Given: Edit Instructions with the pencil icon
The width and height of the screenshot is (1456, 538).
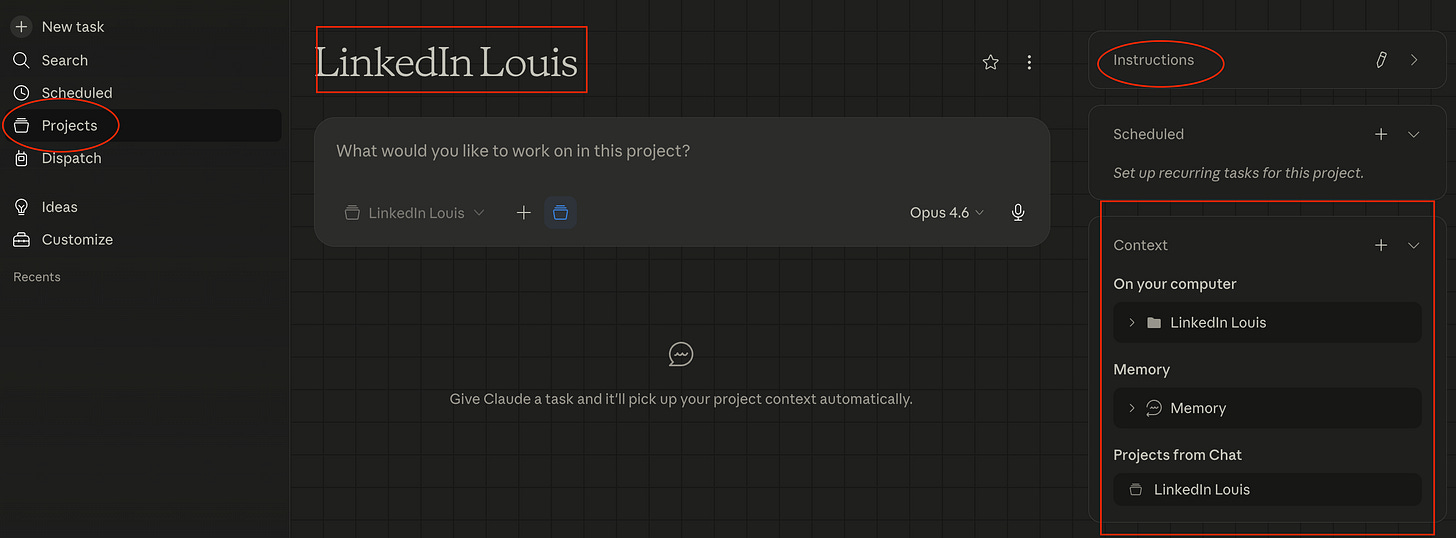Looking at the screenshot, I should point(1381,60).
